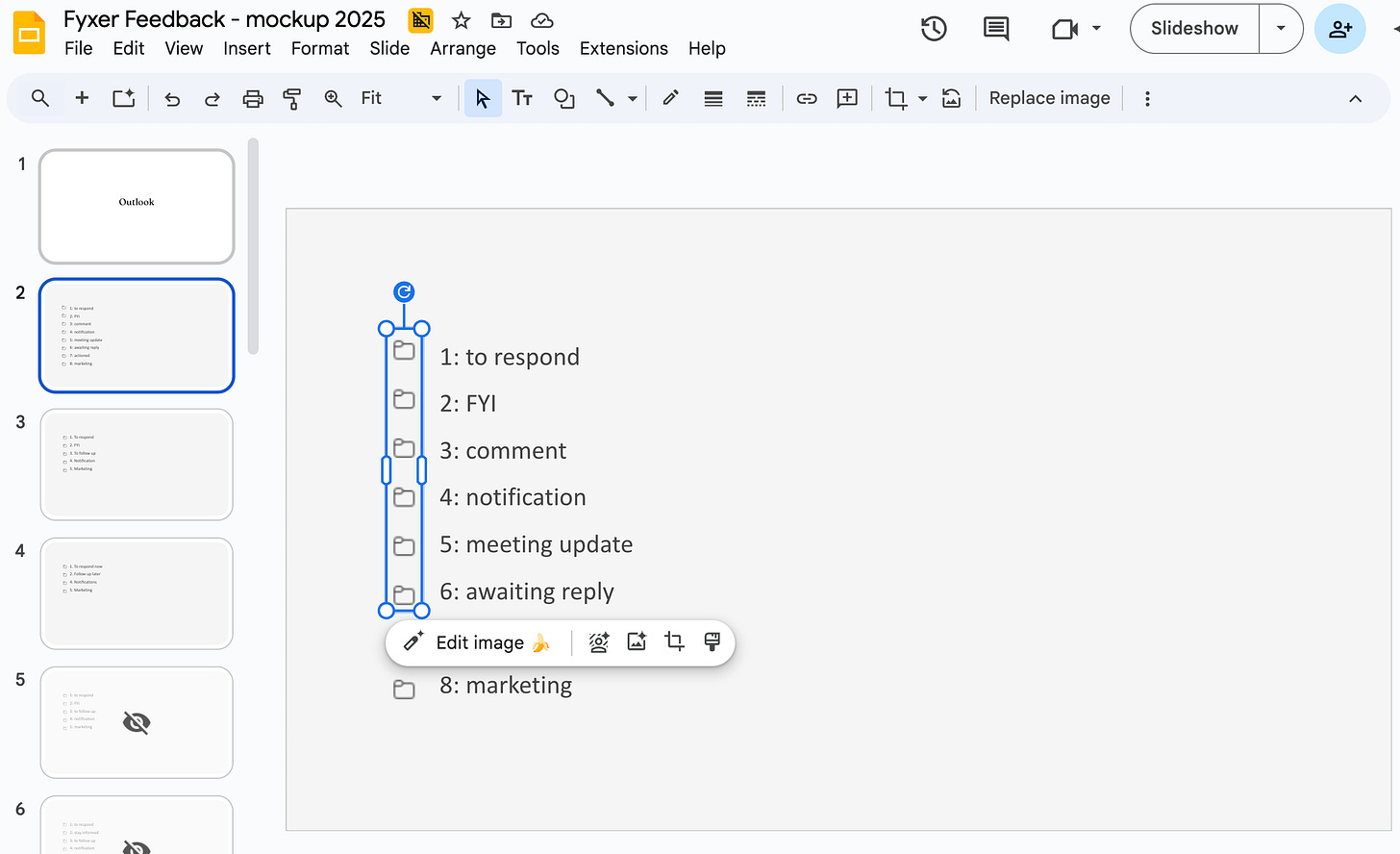Click generate image icon in floating toolbar

(637, 641)
